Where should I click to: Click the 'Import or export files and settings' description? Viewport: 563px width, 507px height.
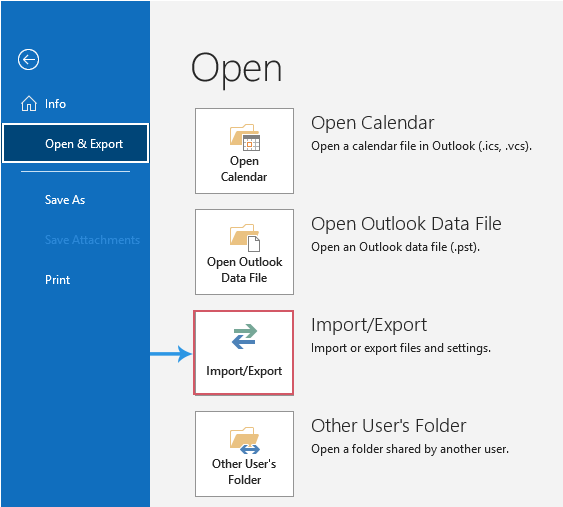(x=401, y=348)
